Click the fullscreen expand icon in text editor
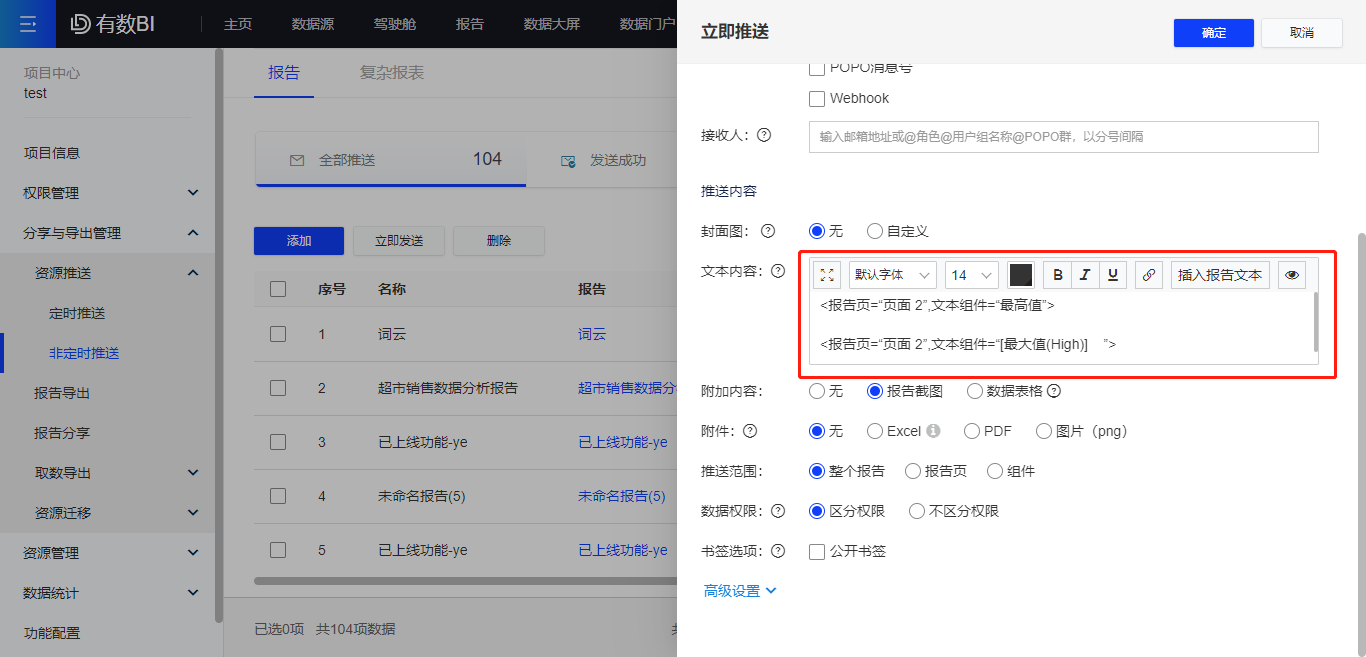This screenshot has height=657, width=1366. (x=827, y=275)
